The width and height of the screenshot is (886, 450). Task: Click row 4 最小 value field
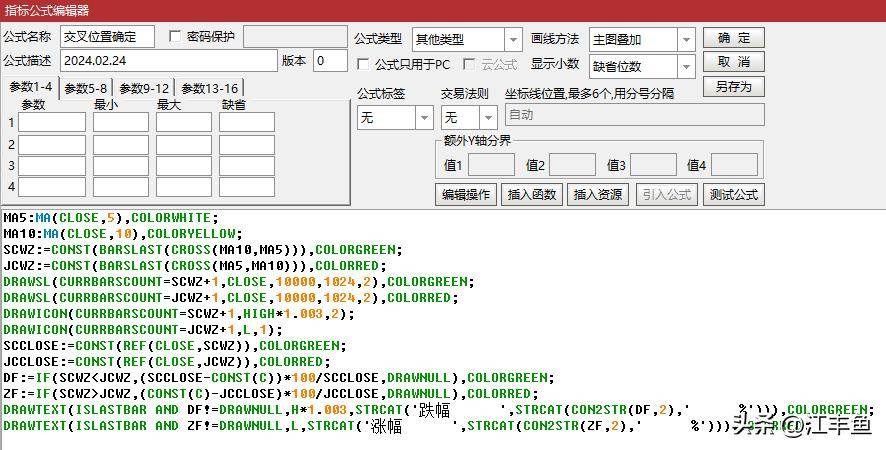pos(121,187)
